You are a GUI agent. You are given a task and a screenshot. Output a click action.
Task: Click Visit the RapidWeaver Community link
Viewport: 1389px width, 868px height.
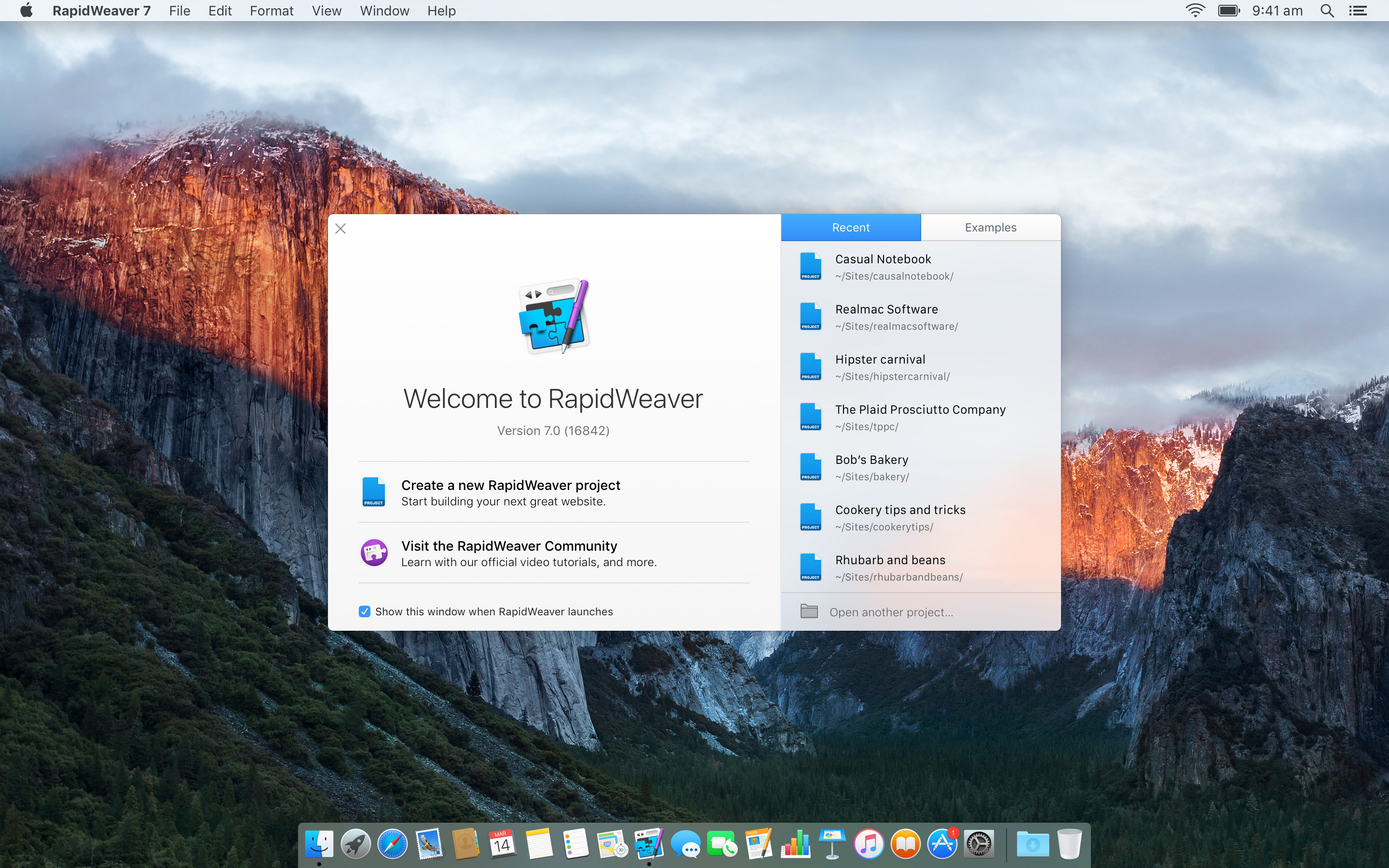[x=508, y=546]
